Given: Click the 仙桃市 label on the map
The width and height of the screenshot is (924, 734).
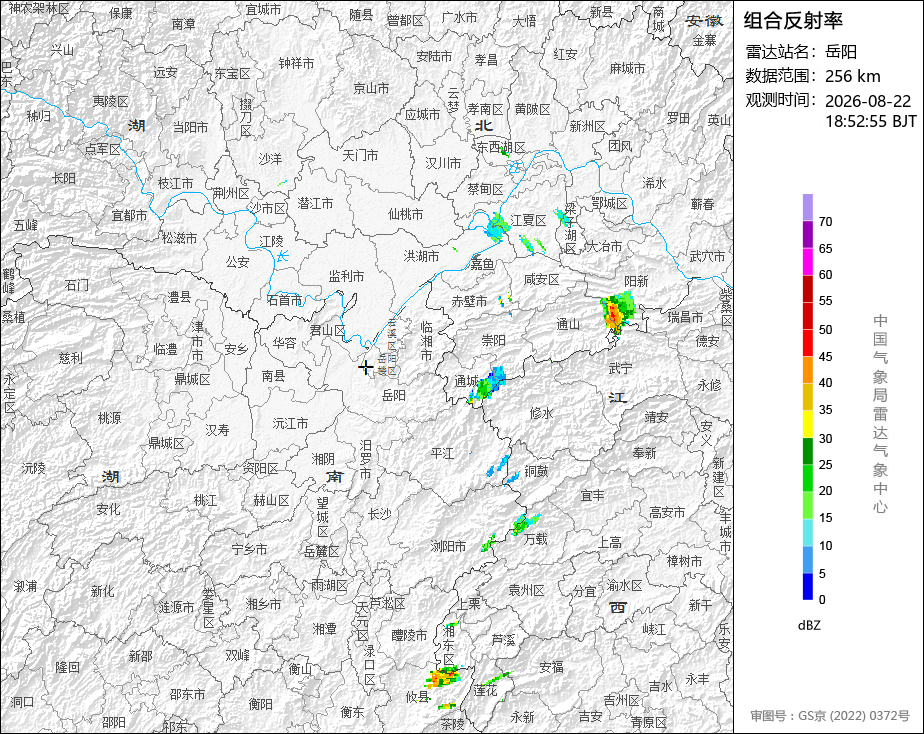Looking at the screenshot, I should point(405,214).
